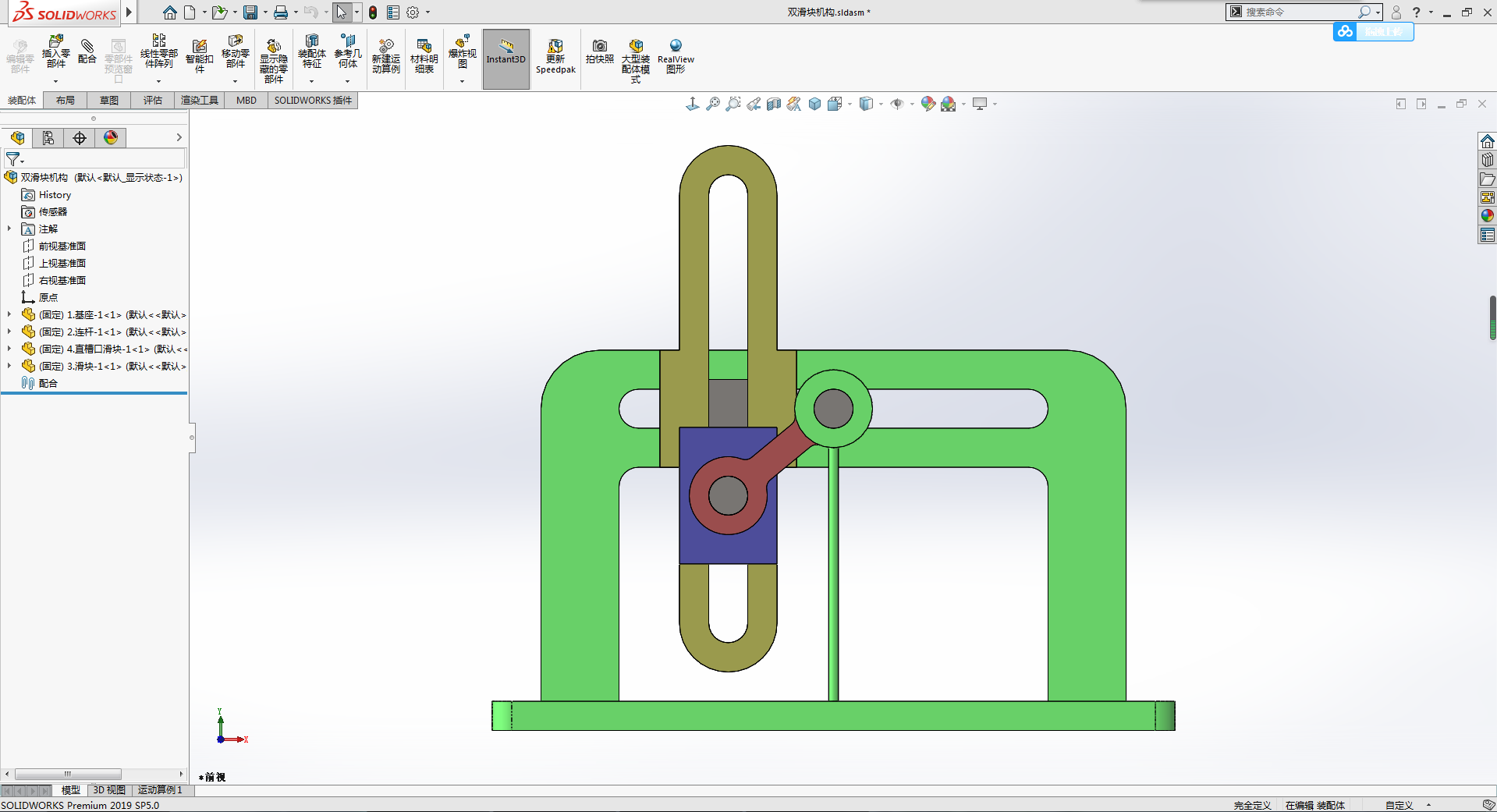1497x812 pixels.
Task: Open View Orientation cube icon
Action: (835, 104)
